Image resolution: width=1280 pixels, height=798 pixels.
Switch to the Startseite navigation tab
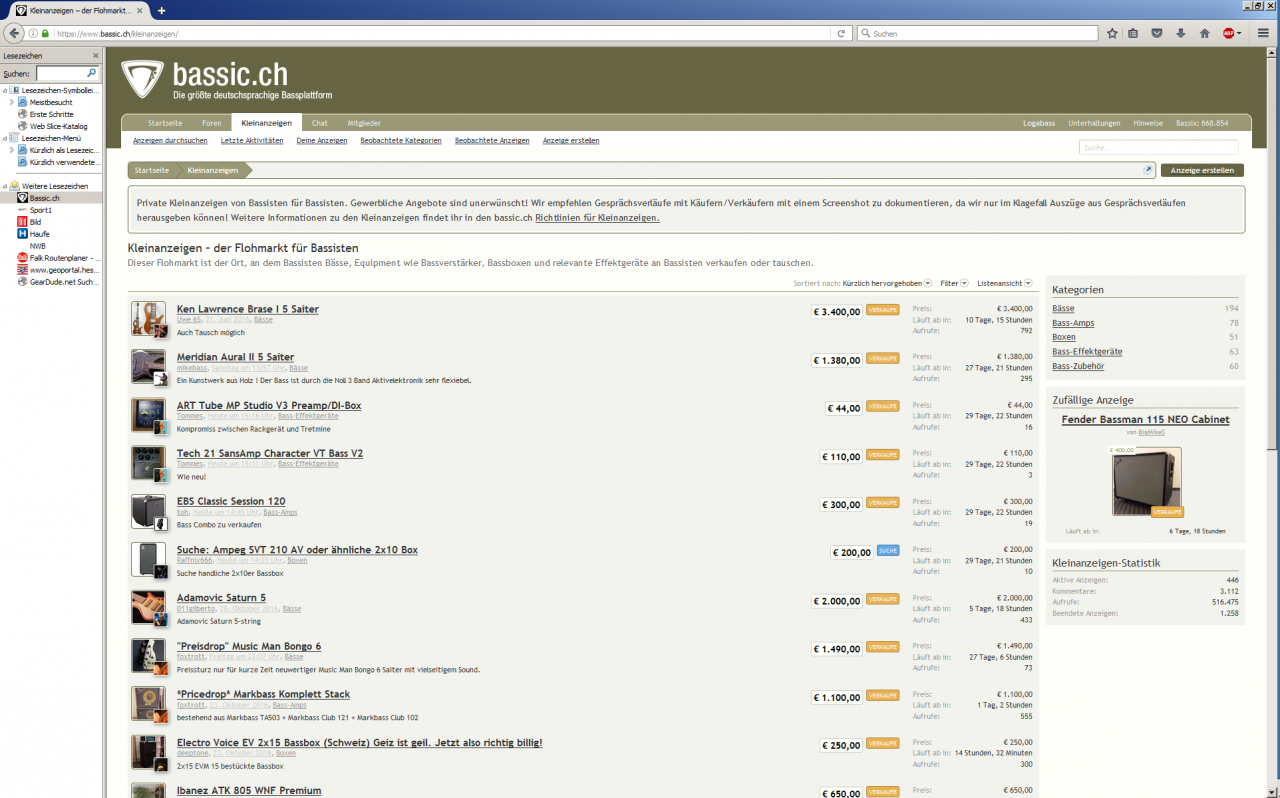(165, 123)
